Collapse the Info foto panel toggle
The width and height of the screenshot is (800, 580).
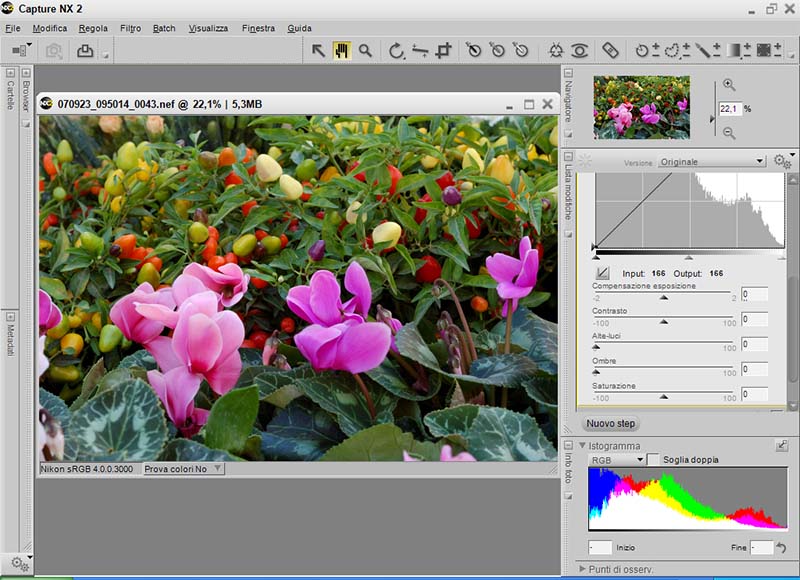(568, 445)
